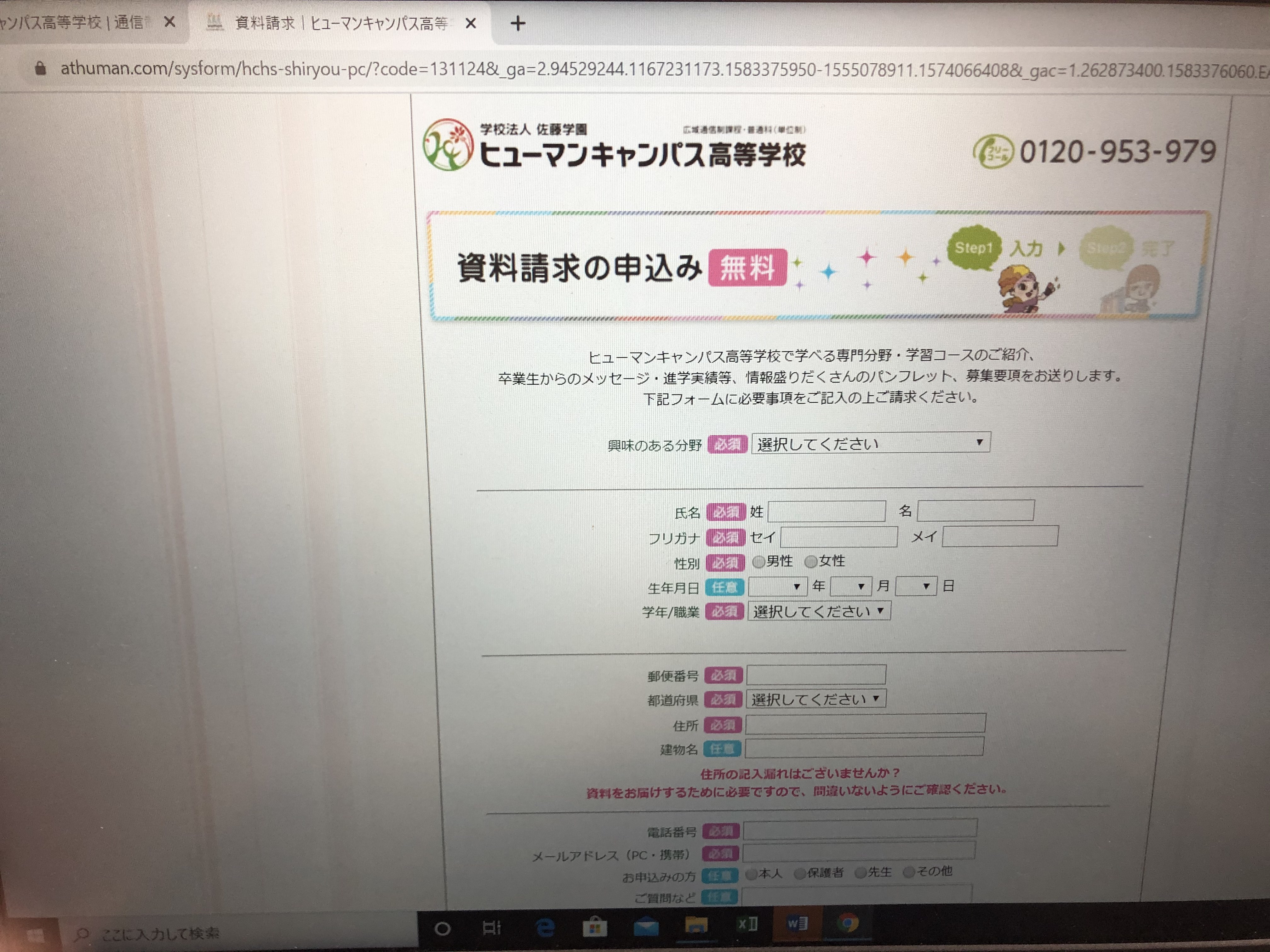
Task: Close the 資料請求 tab
Action: click(x=470, y=24)
